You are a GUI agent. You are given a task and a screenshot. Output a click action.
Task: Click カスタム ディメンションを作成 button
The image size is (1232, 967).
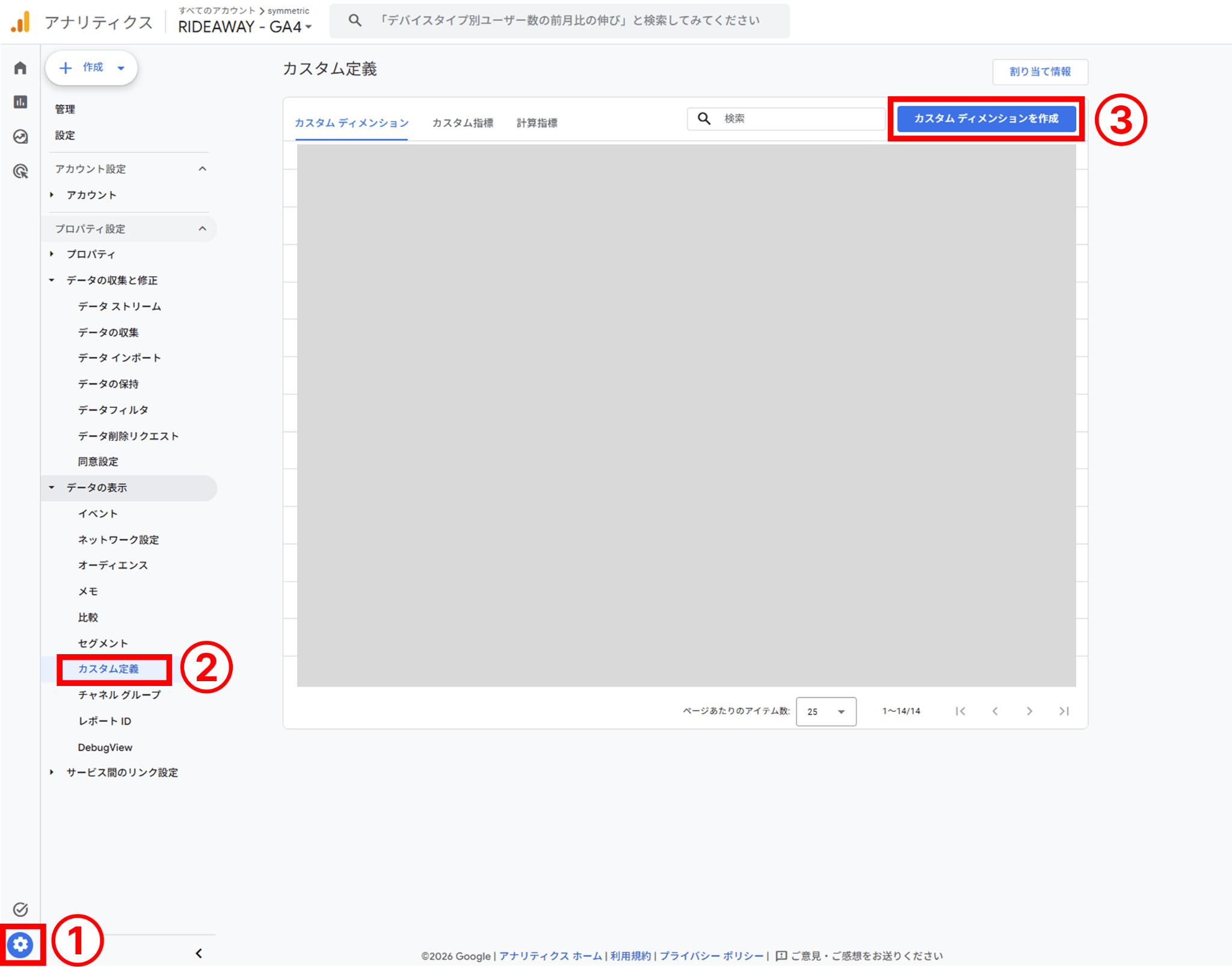pyautogui.click(x=987, y=119)
